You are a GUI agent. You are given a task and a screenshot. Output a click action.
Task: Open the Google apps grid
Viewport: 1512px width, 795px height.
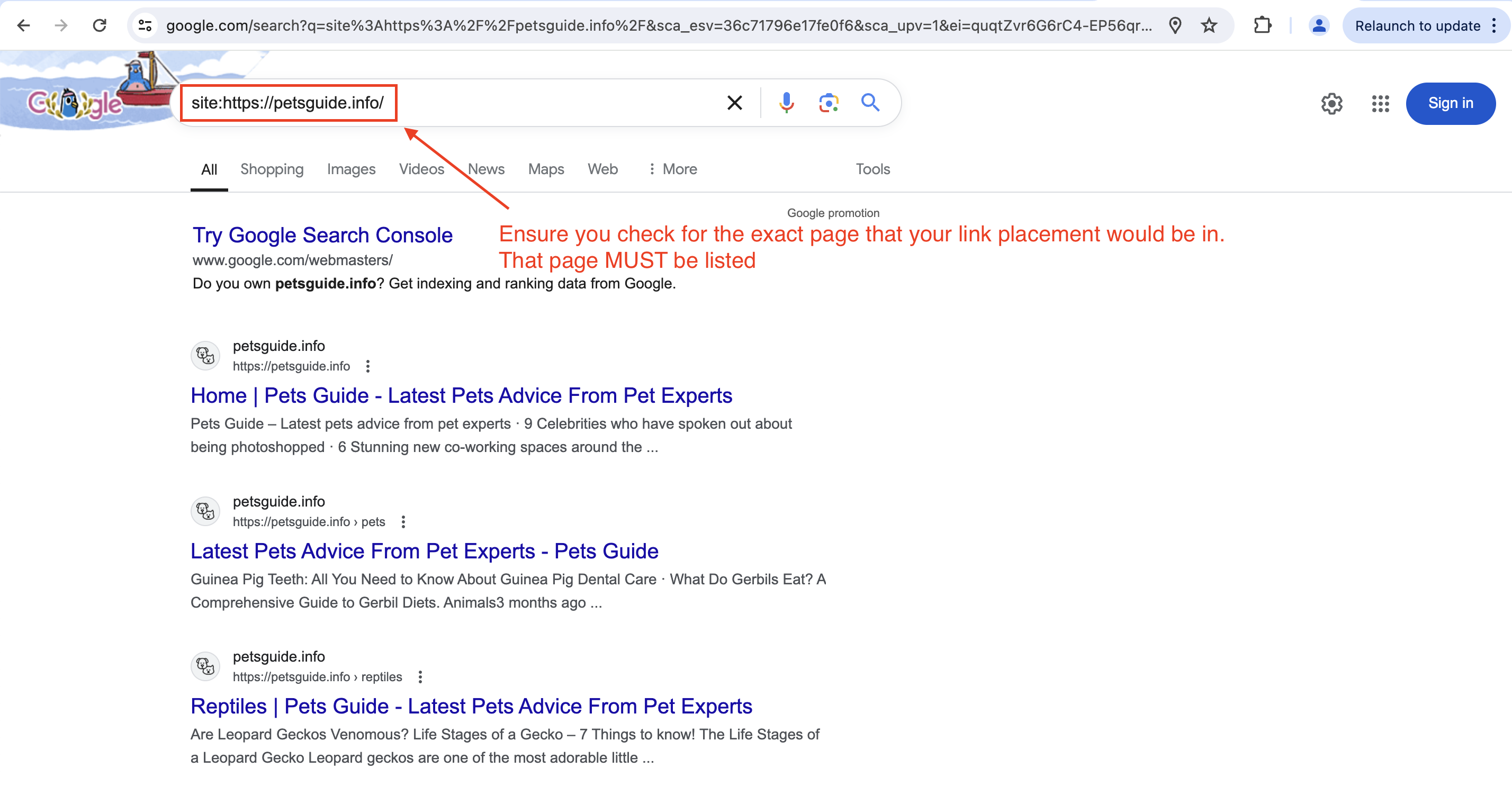1380,104
